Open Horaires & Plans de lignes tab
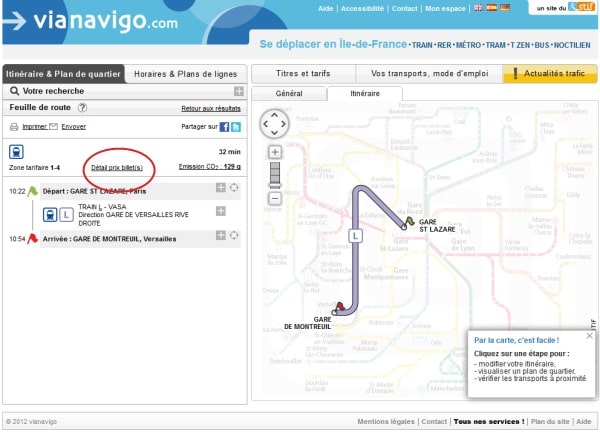The image size is (600, 433). (x=186, y=74)
